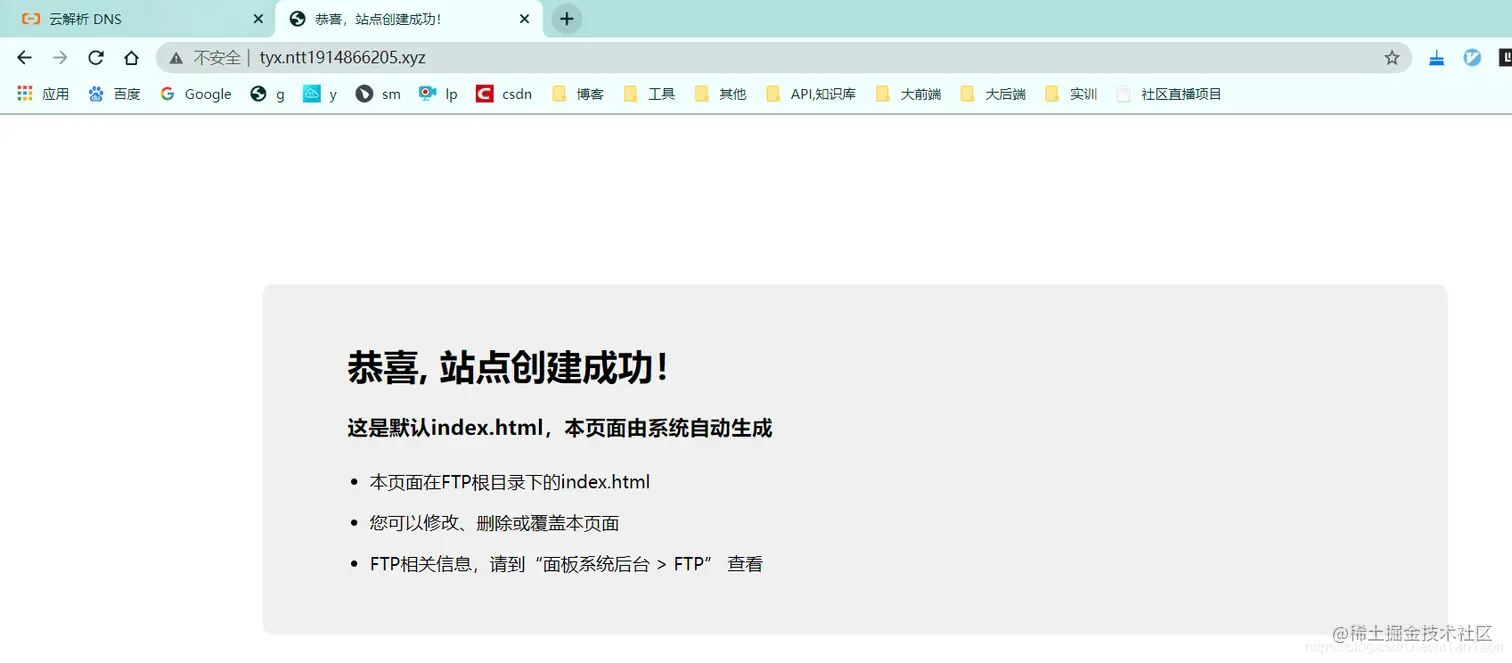Open the API,知识库 bookmark folder
This screenshot has height=663, width=1512.
pos(810,94)
